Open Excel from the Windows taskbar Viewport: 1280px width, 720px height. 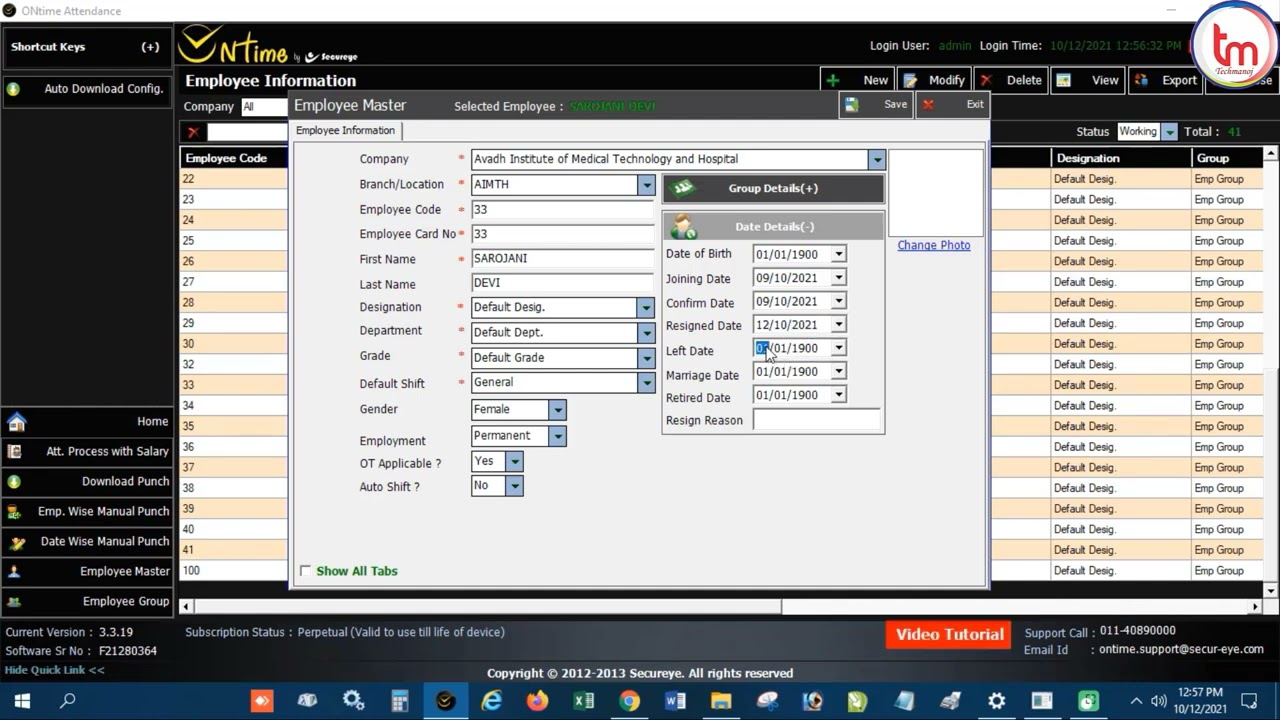(x=583, y=701)
